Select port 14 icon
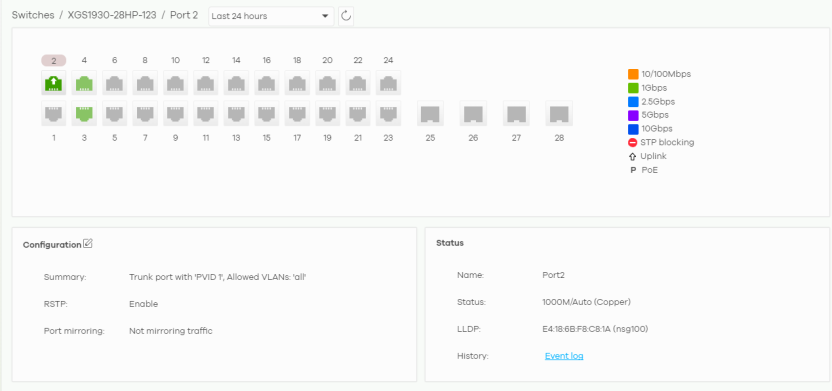Screen dimensions: 832x391 coord(236,83)
